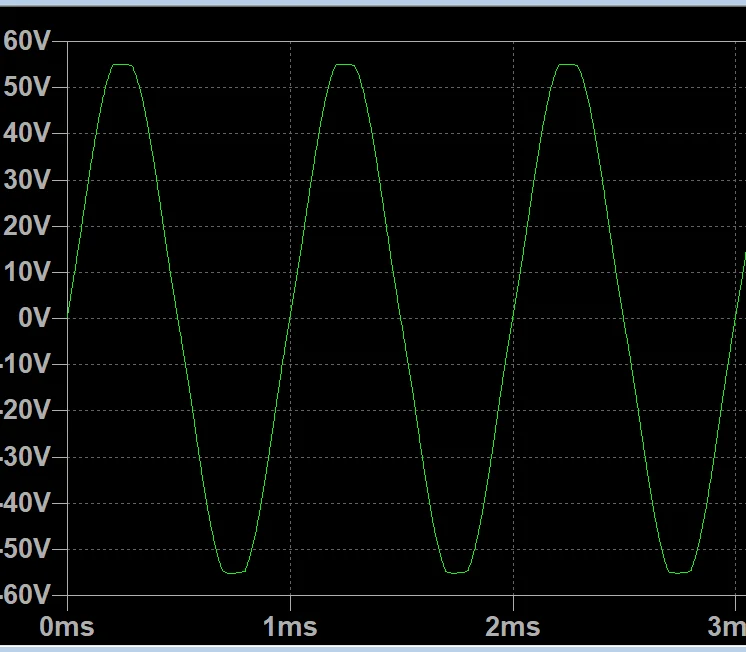This screenshot has width=746, height=652.
Task: Select the second negative trough of green trace
Action: (457, 572)
